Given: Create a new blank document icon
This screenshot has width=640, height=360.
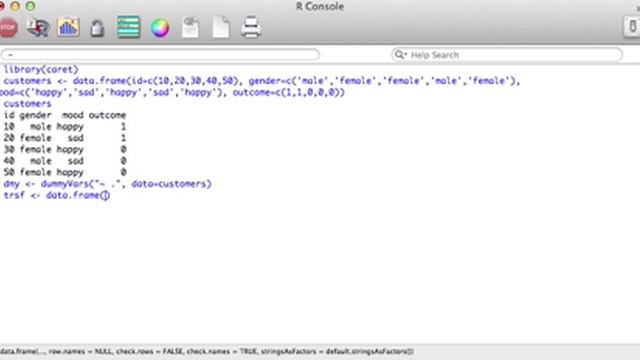Looking at the screenshot, I should pyautogui.click(x=221, y=27).
